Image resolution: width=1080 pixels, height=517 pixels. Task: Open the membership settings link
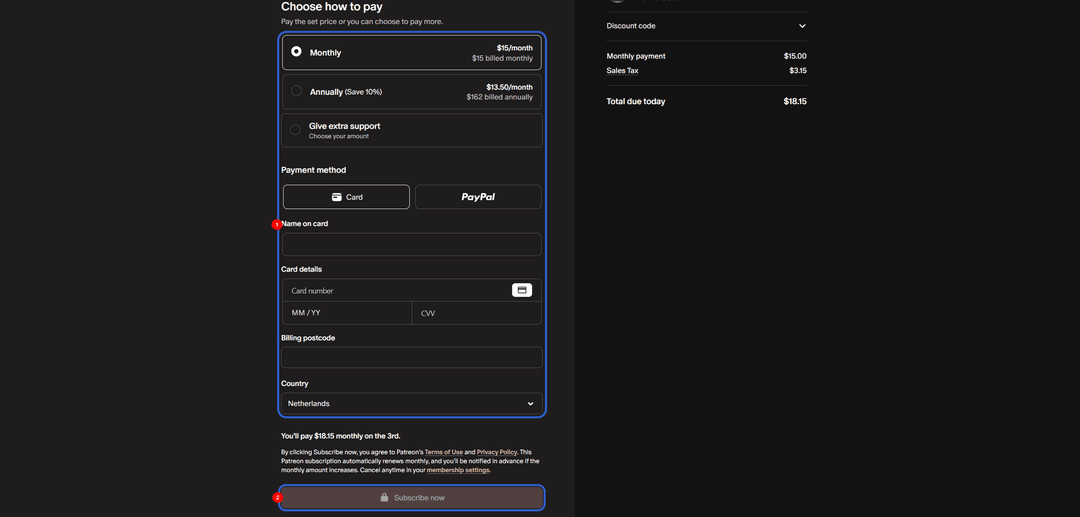coord(458,470)
